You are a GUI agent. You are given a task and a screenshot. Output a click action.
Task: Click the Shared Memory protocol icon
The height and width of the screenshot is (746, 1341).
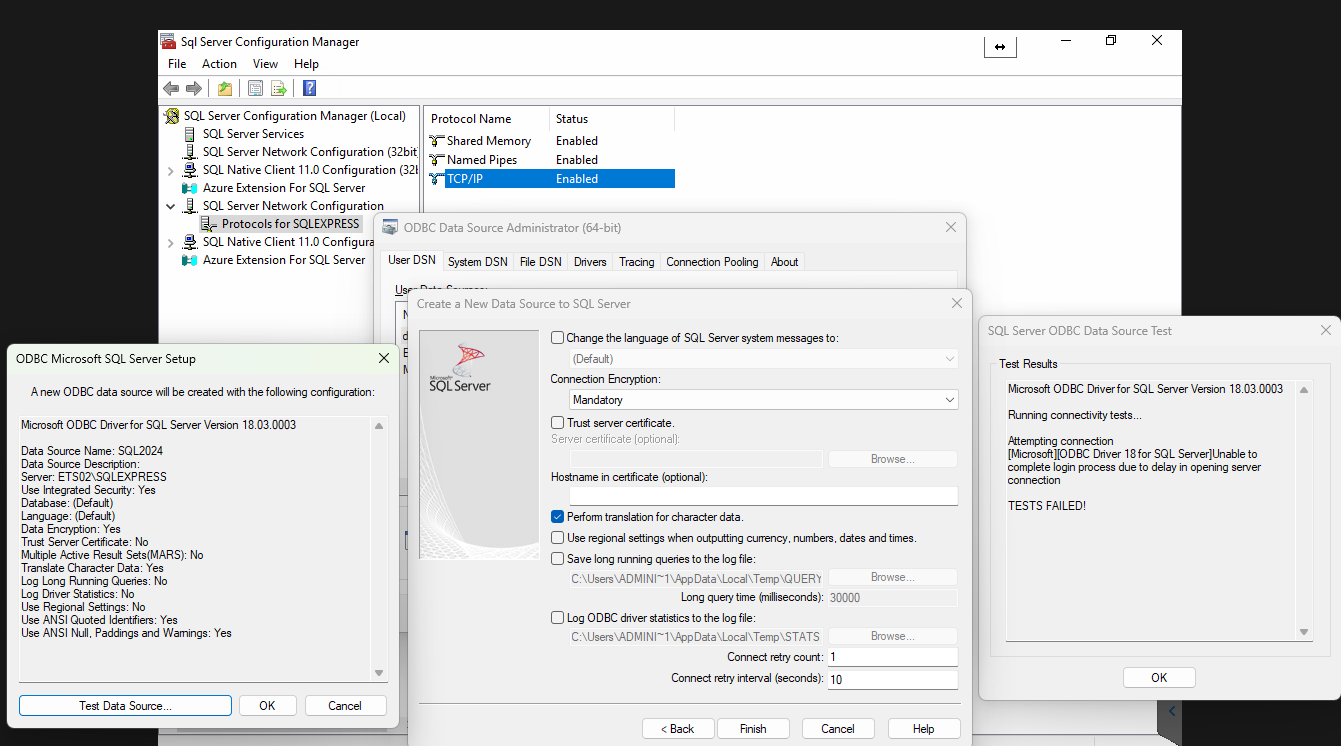coord(437,141)
